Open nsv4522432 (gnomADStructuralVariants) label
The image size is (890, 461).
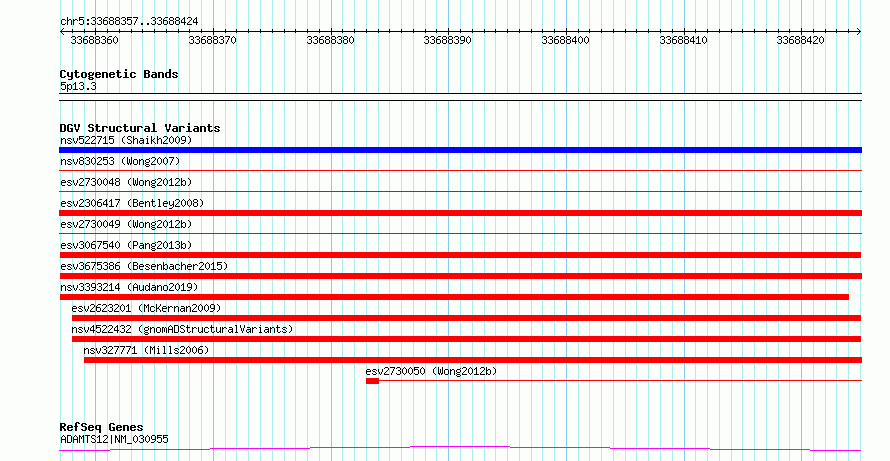[182, 329]
